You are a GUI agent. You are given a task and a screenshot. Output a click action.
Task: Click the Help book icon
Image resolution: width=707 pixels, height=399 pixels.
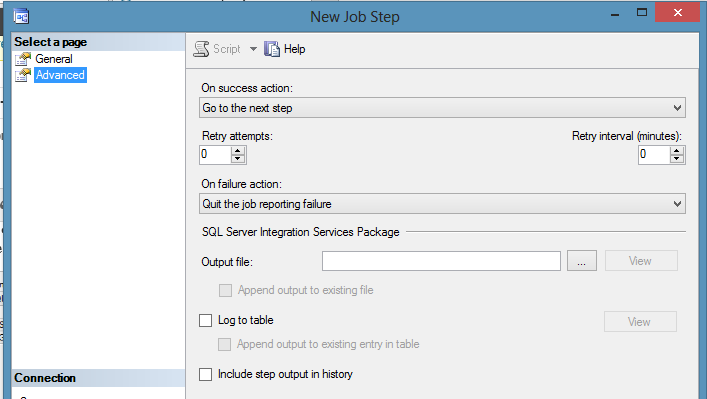[272, 49]
